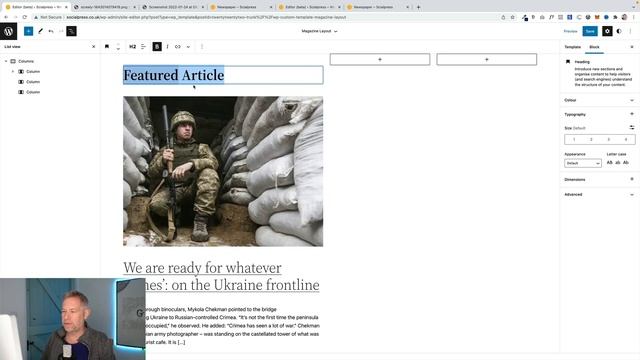The width and height of the screenshot is (640, 360).
Task: Set letter case to lowercase ab
Action: click(x=618, y=163)
